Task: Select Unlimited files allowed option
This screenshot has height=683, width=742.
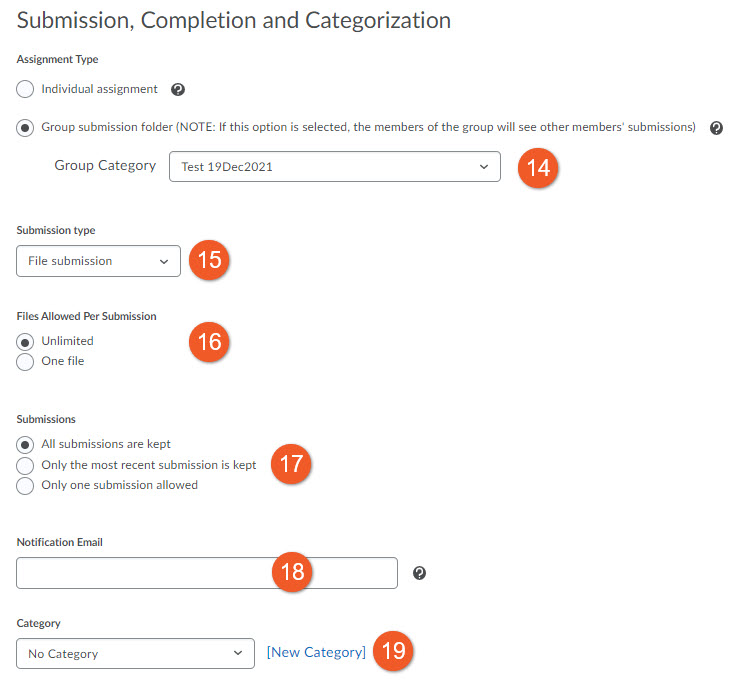Action: (x=25, y=342)
